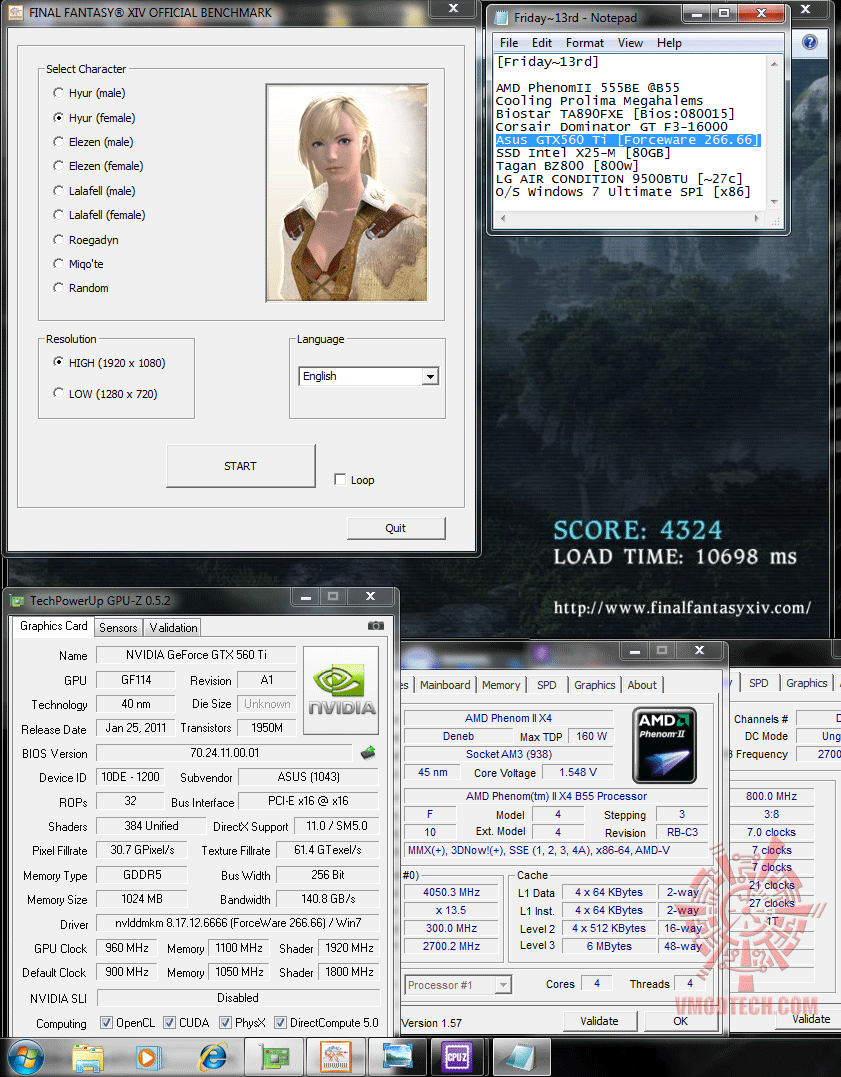Click the x 13.5 multiplier value in CPU-Z
Screen dimensions: 841x1077
pos(451,910)
